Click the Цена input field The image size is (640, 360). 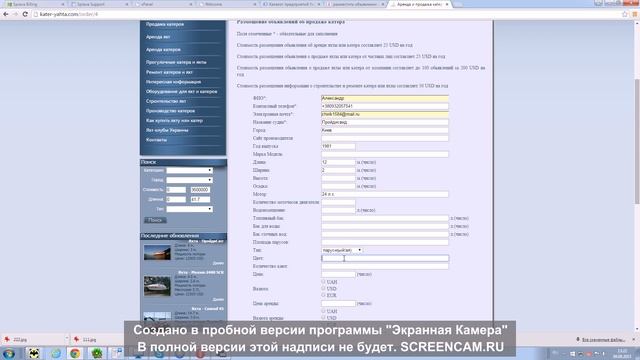[338, 274]
